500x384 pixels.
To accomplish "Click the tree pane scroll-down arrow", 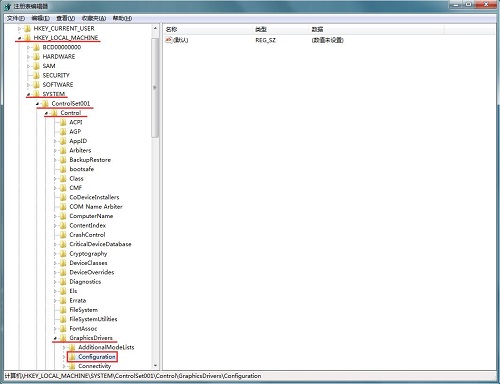I will (155, 366).
